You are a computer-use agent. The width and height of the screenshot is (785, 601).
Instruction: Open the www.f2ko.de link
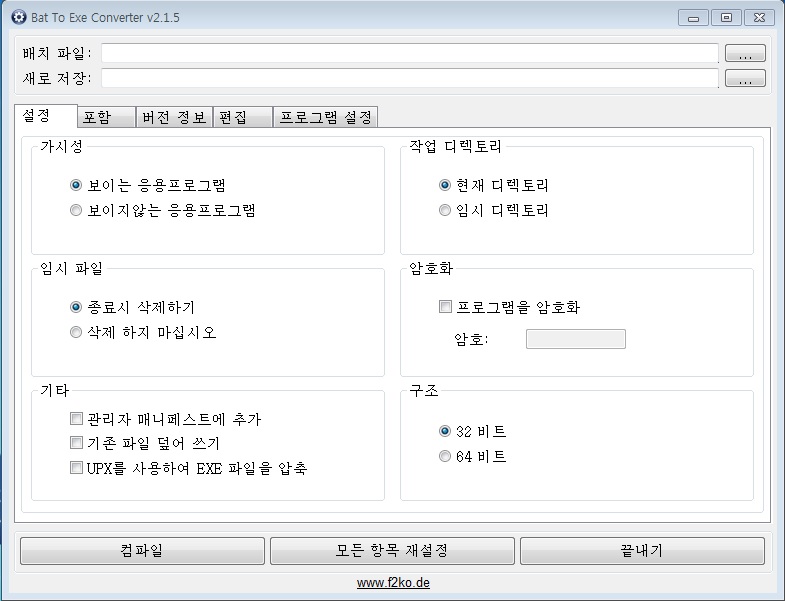[393, 583]
